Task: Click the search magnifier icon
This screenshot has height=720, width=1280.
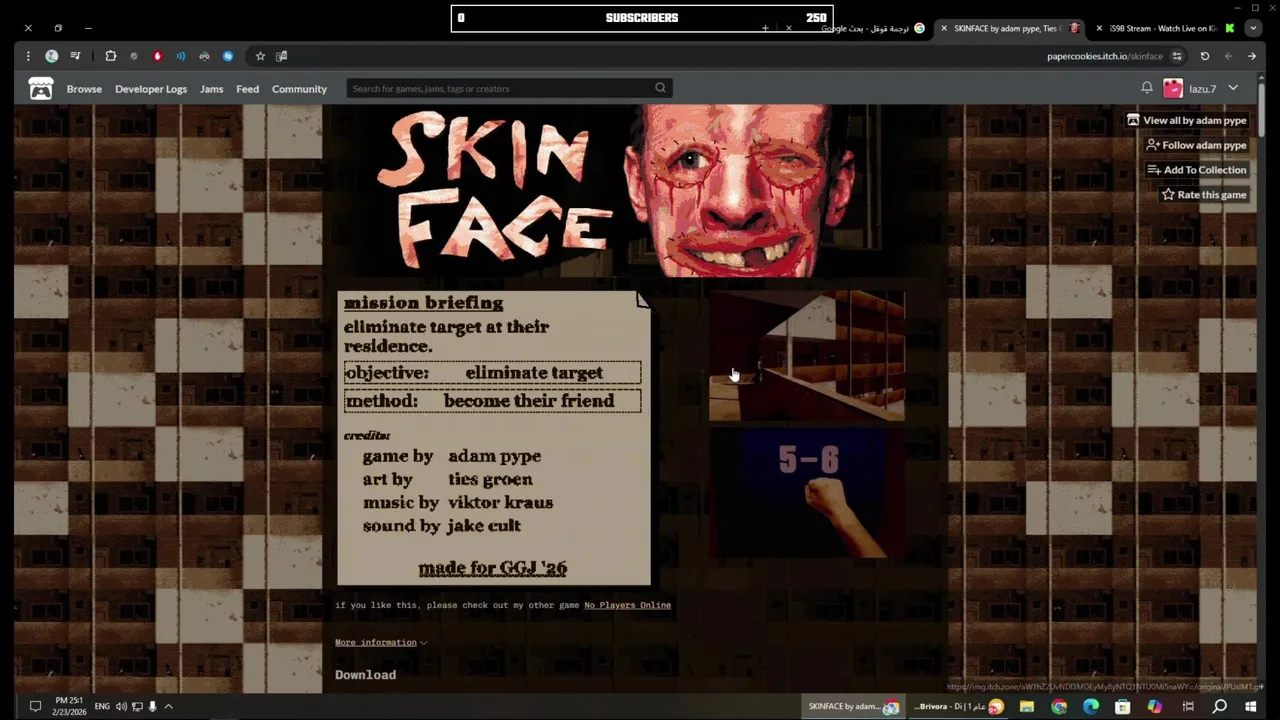Action: (660, 88)
